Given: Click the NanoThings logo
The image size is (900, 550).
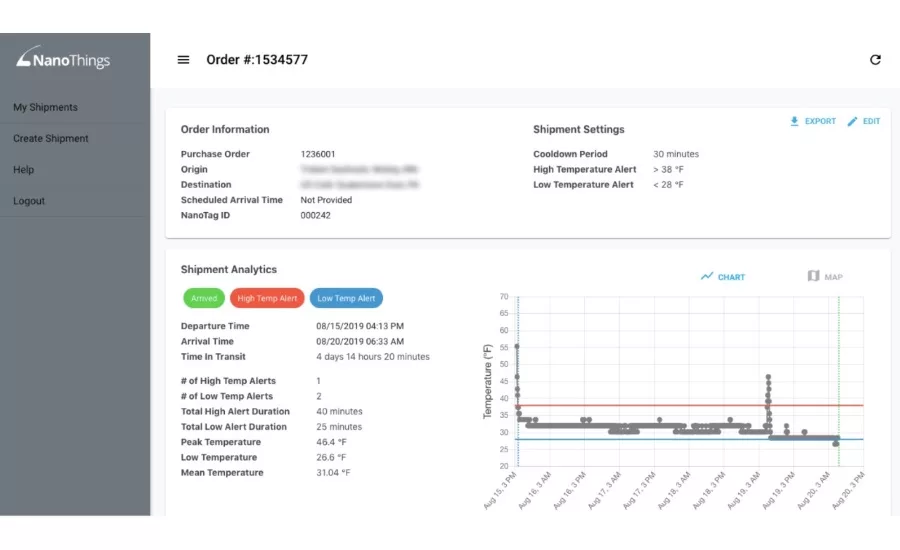Looking at the screenshot, I should point(63,59).
